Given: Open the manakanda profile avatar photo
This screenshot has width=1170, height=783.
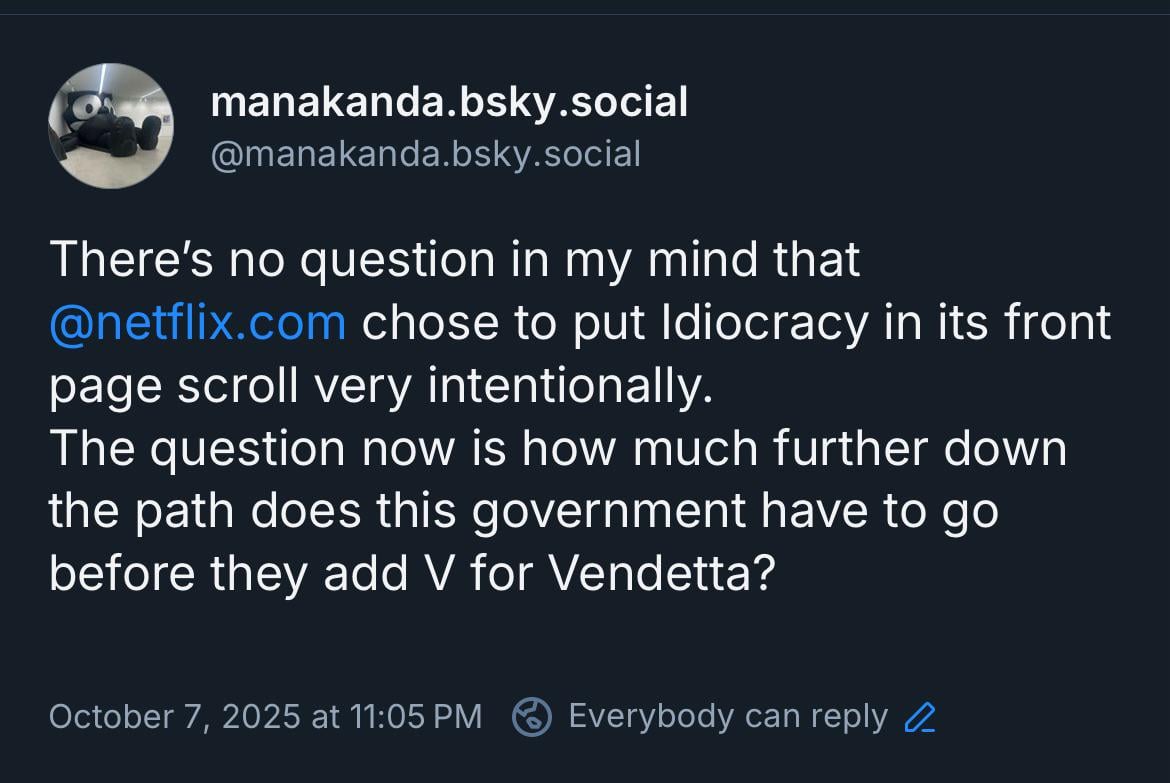Looking at the screenshot, I should click(x=111, y=126).
